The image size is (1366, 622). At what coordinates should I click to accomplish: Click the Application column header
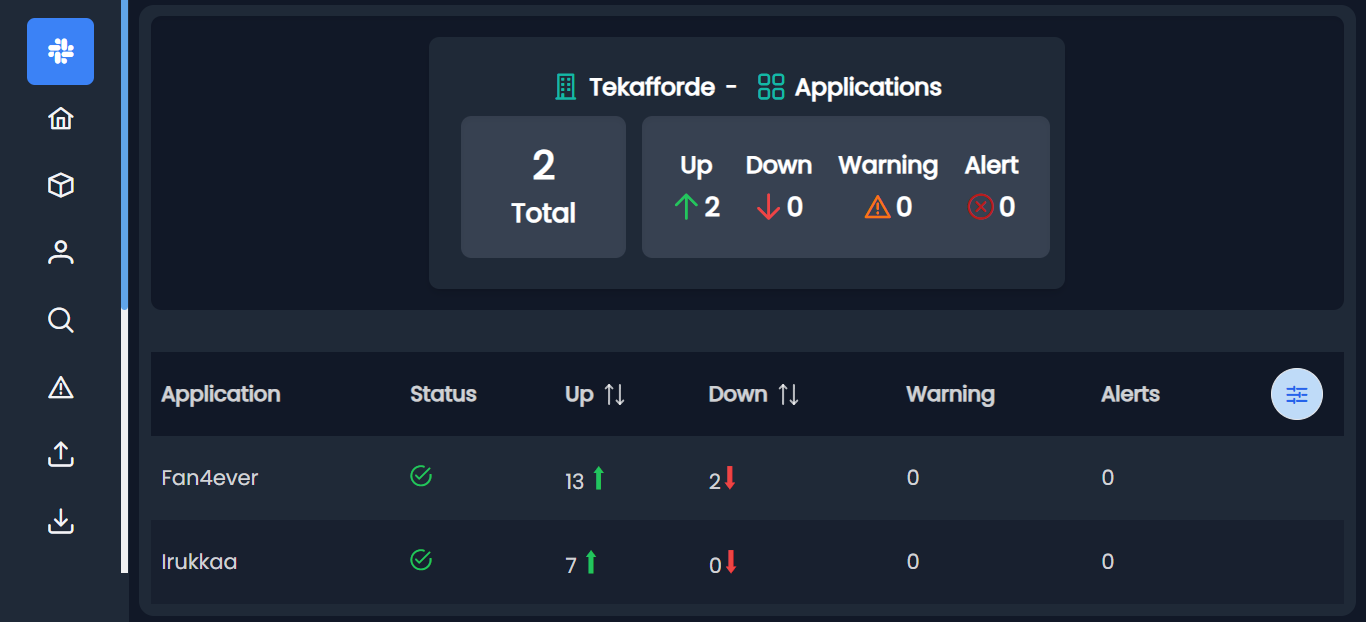click(221, 394)
